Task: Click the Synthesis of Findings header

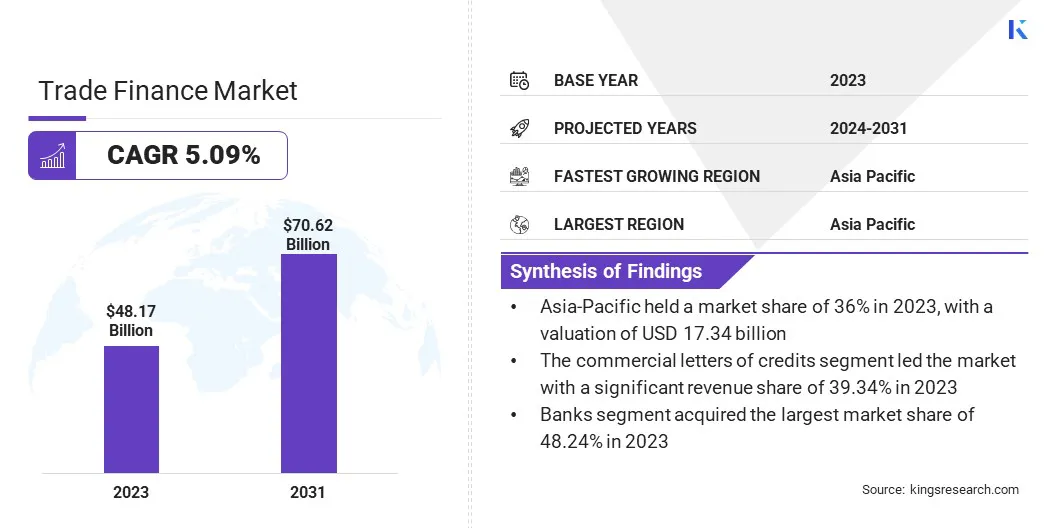Action: pos(606,271)
